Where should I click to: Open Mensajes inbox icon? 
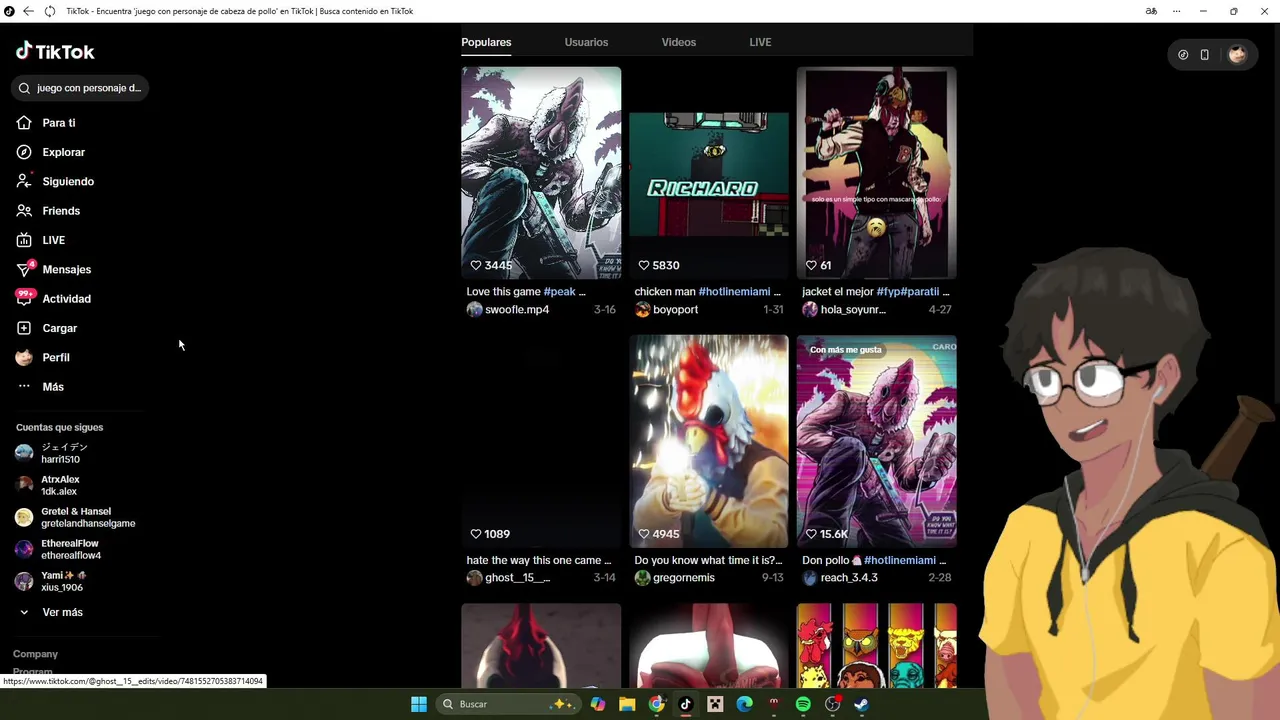point(24,269)
